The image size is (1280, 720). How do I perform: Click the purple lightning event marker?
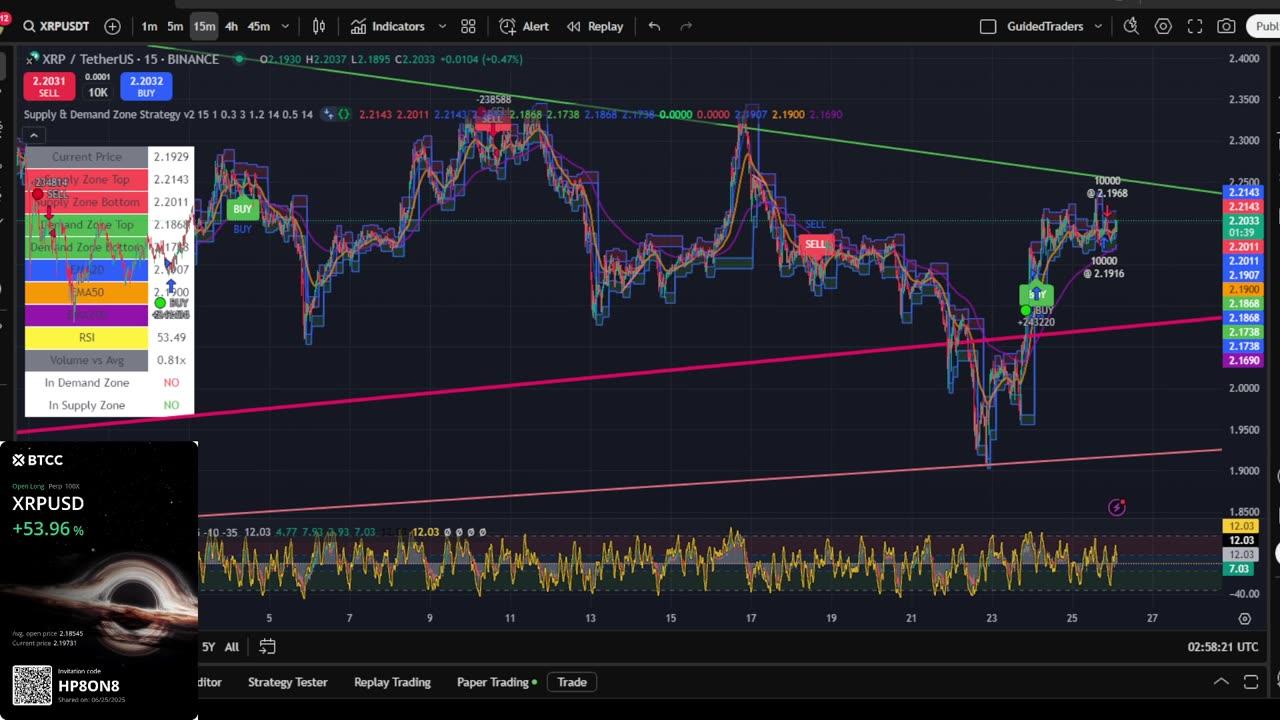pos(1117,508)
